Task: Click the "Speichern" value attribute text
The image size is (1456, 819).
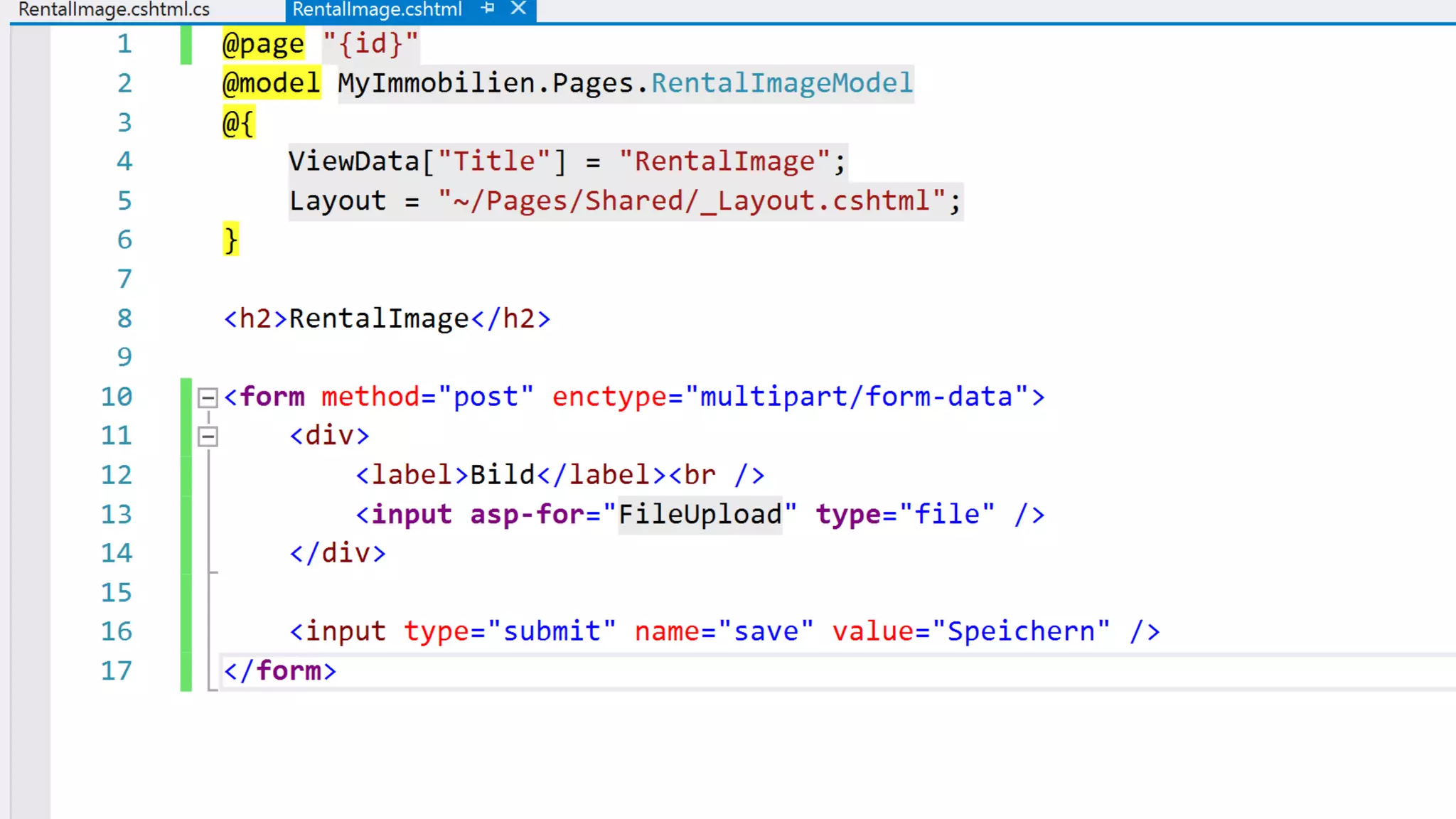Action: coord(1021,631)
